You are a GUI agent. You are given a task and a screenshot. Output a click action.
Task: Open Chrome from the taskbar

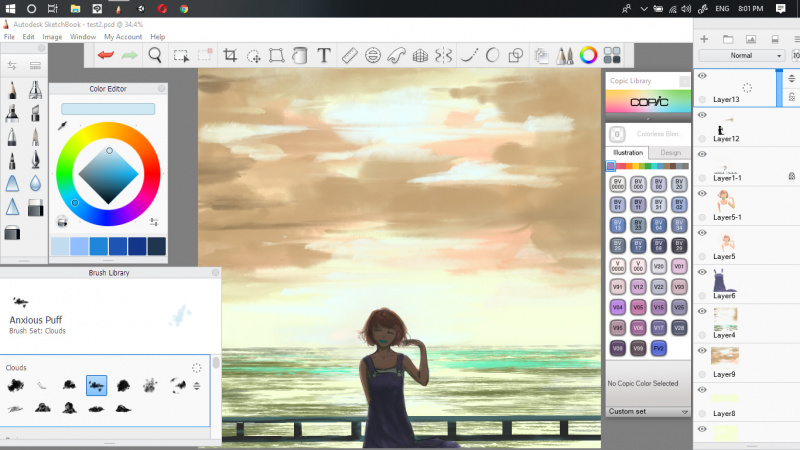pyautogui.click(x=184, y=9)
